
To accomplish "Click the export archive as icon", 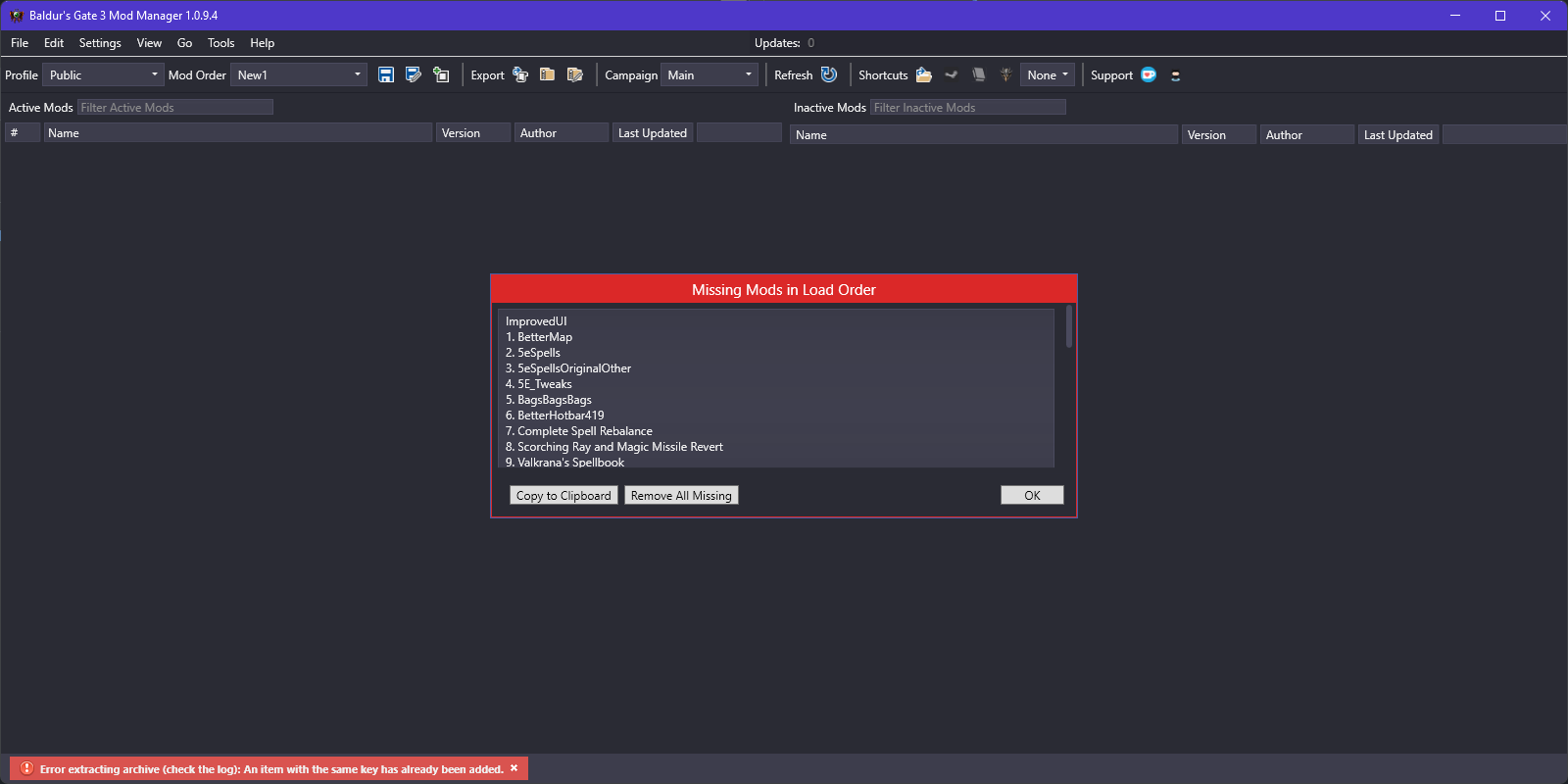I will (575, 74).
